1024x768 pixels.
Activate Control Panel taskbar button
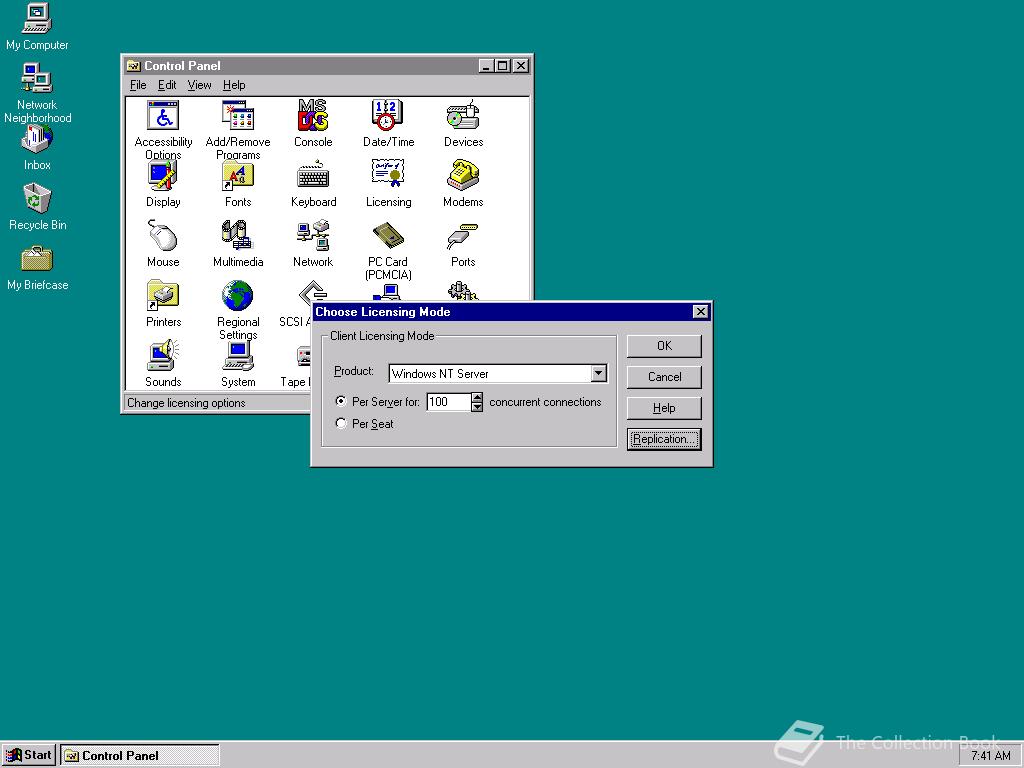pos(140,756)
